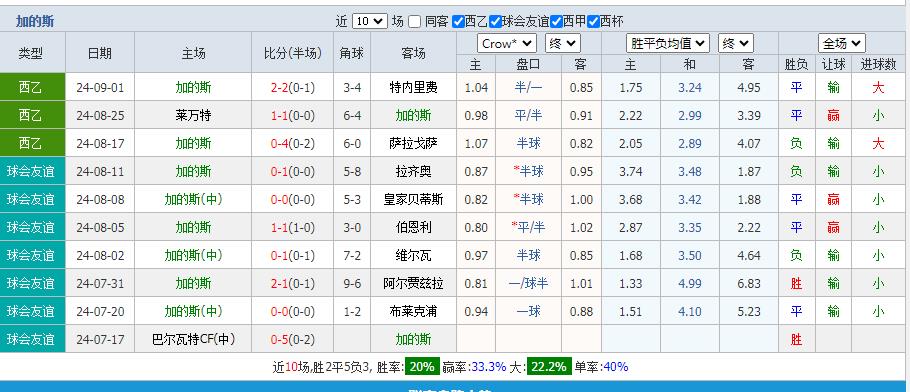Click date 24-07-31
Image resolution: width=910 pixels, height=392 pixels.
[100, 283]
